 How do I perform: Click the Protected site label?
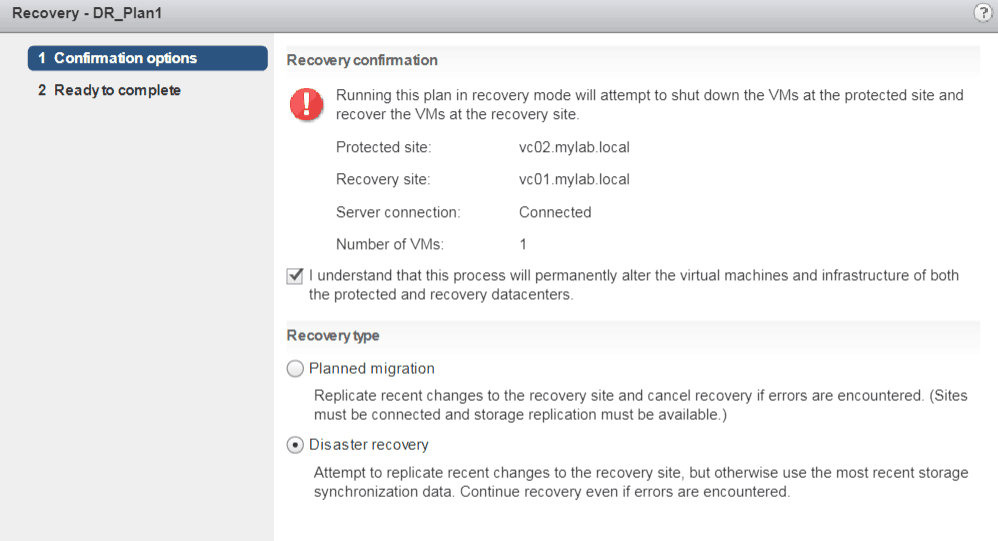pos(383,147)
